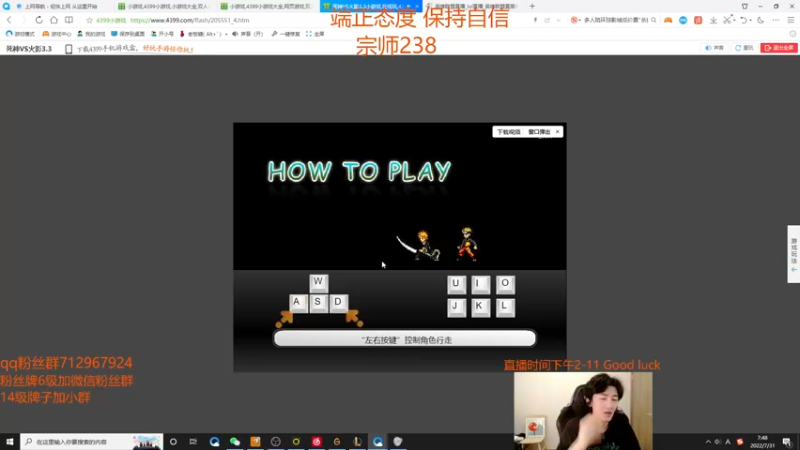Click the U key in the tutorial

coord(456,284)
